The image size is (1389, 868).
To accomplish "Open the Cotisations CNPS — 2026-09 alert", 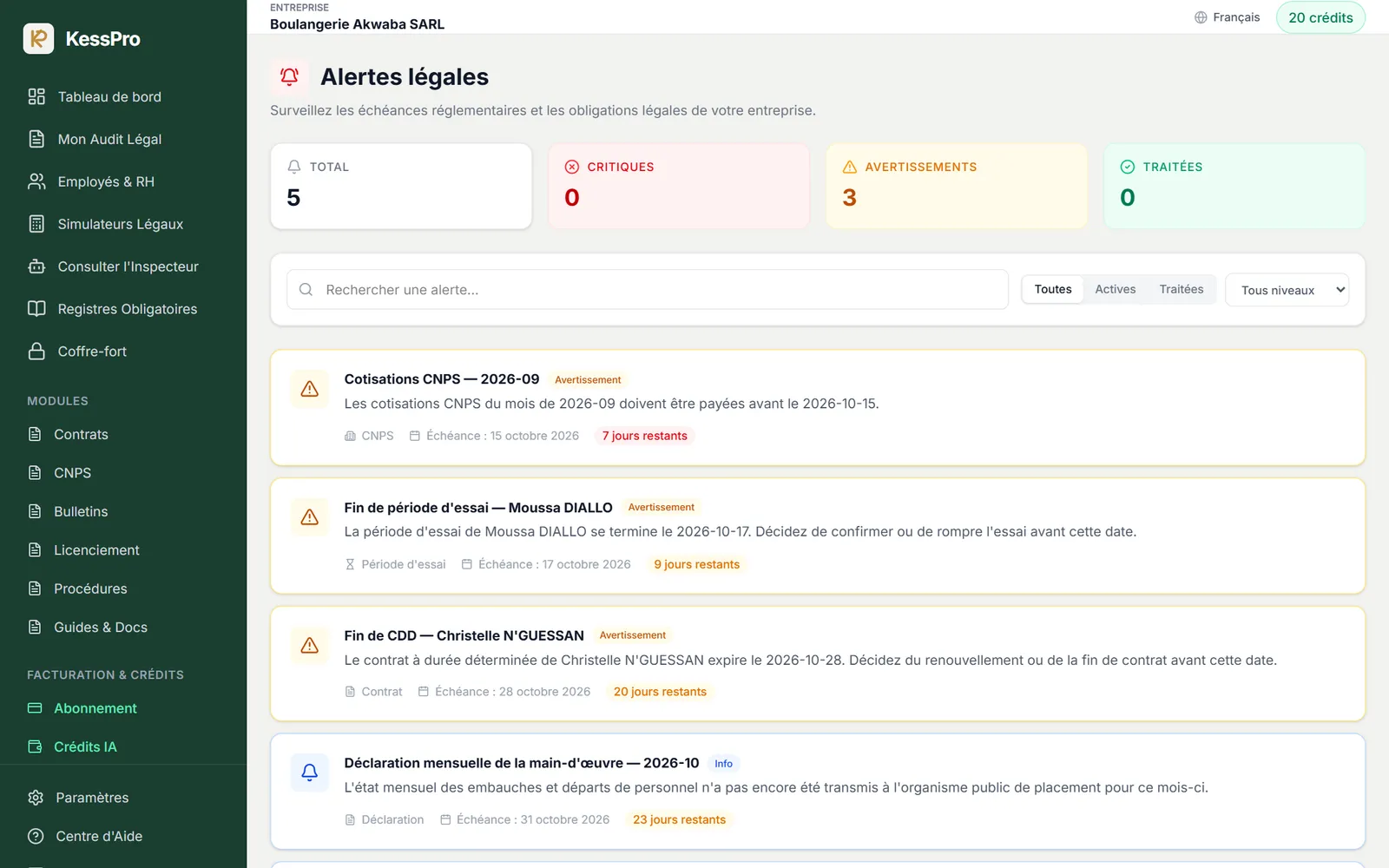I will [818, 408].
